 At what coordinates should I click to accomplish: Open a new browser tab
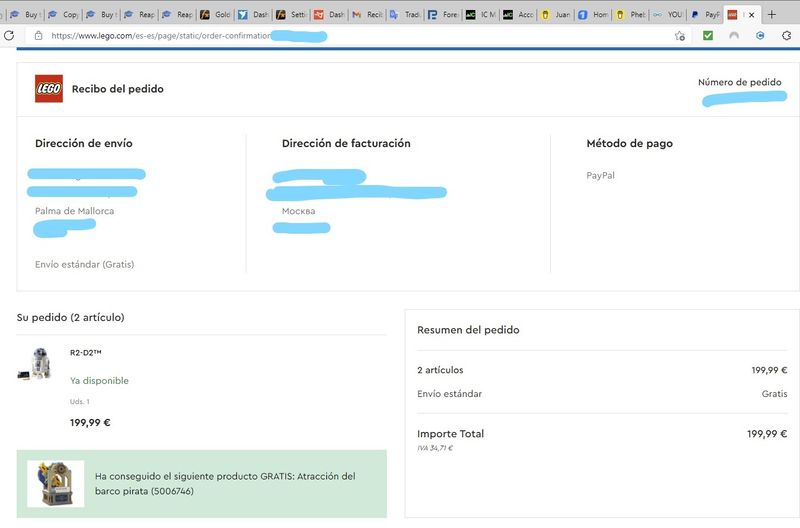pos(771,14)
